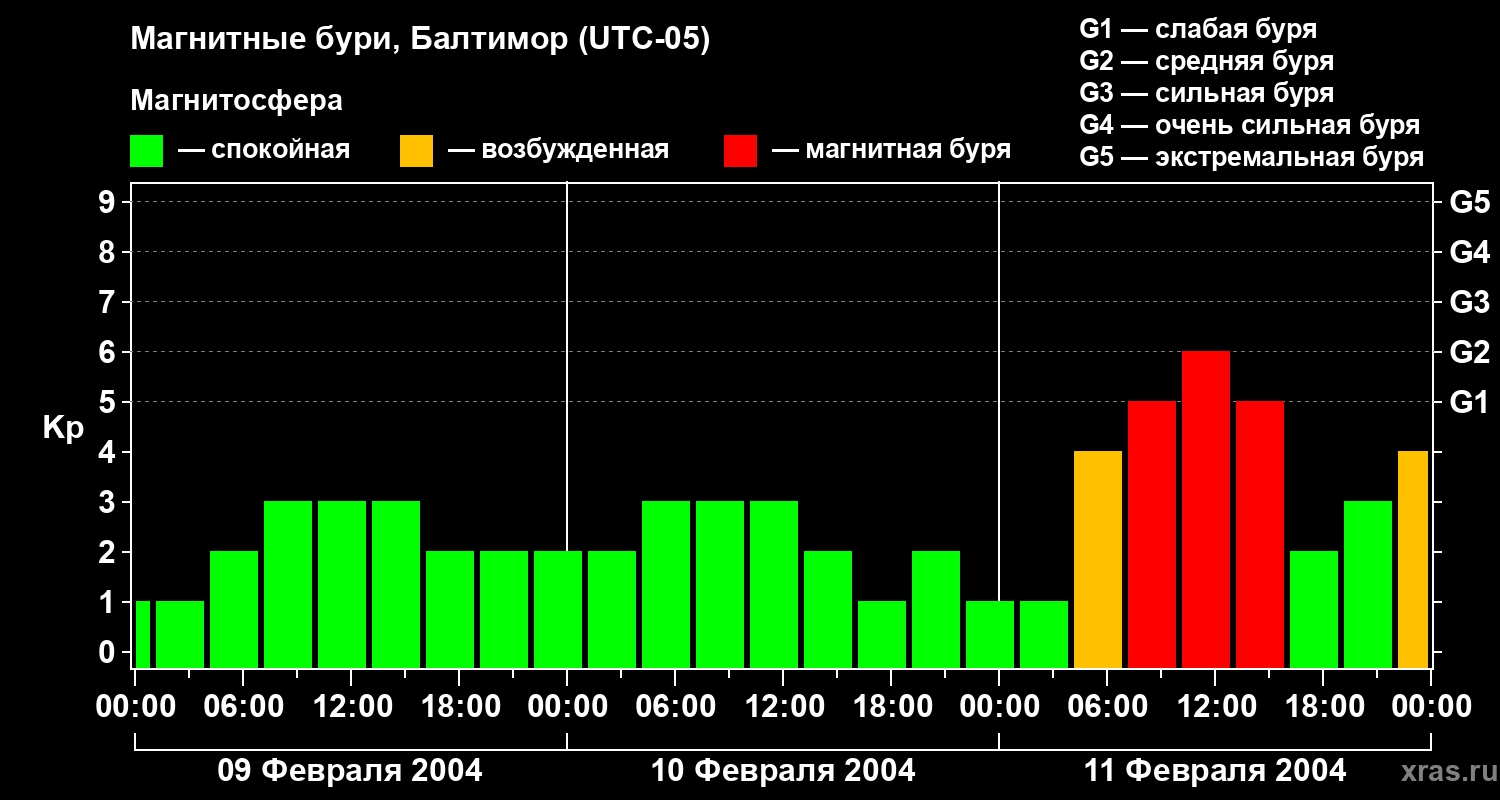
Task: Click the red Kp 5 bar just before 12:00
Action: [1152, 535]
